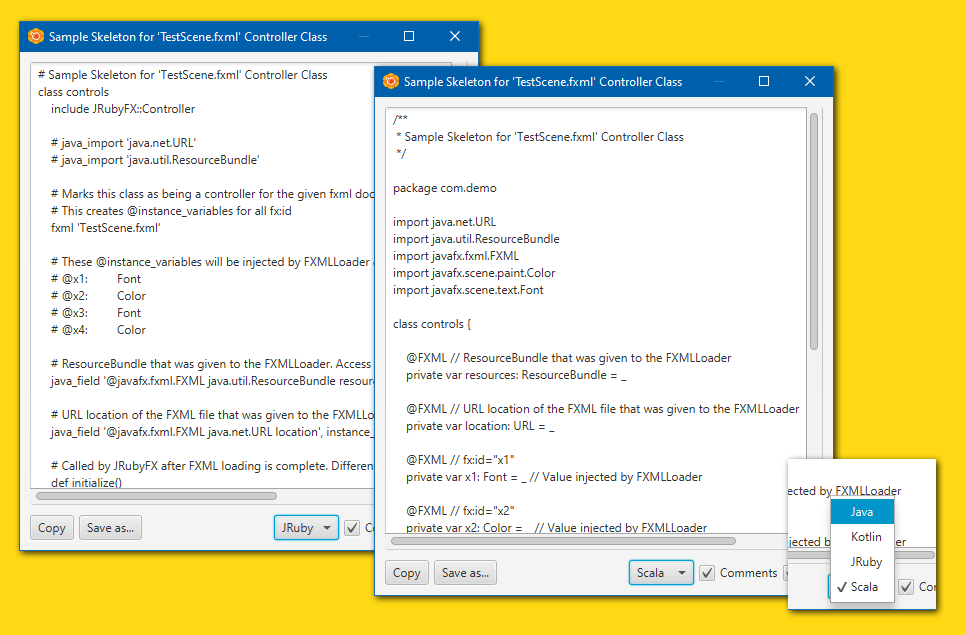The height and width of the screenshot is (635, 966).
Task: Copy the Scala skeleton code
Action: (x=407, y=573)
